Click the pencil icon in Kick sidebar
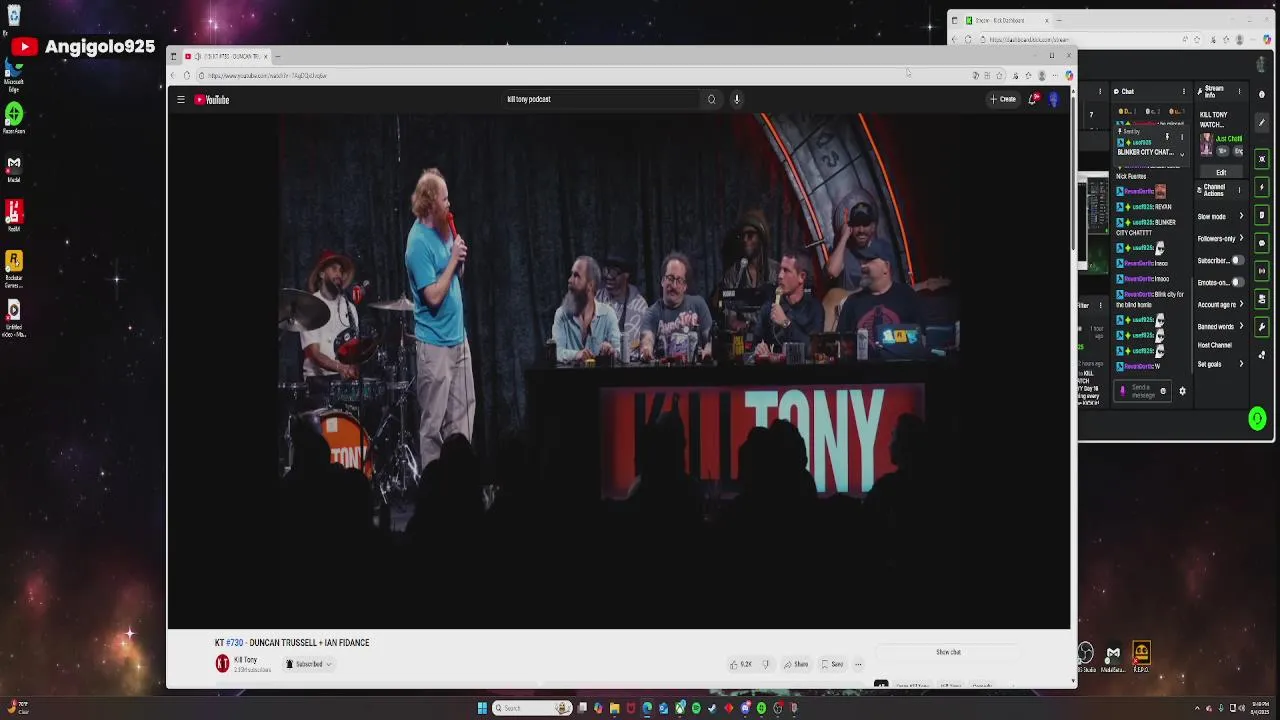This screenshot has height=720, width=1280. click(1261, 123)
